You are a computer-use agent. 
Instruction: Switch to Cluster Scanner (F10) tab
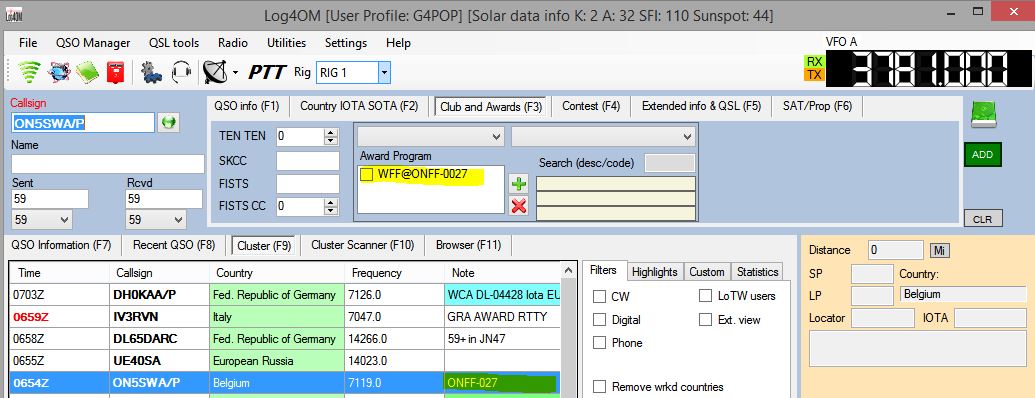coord(362,245)
